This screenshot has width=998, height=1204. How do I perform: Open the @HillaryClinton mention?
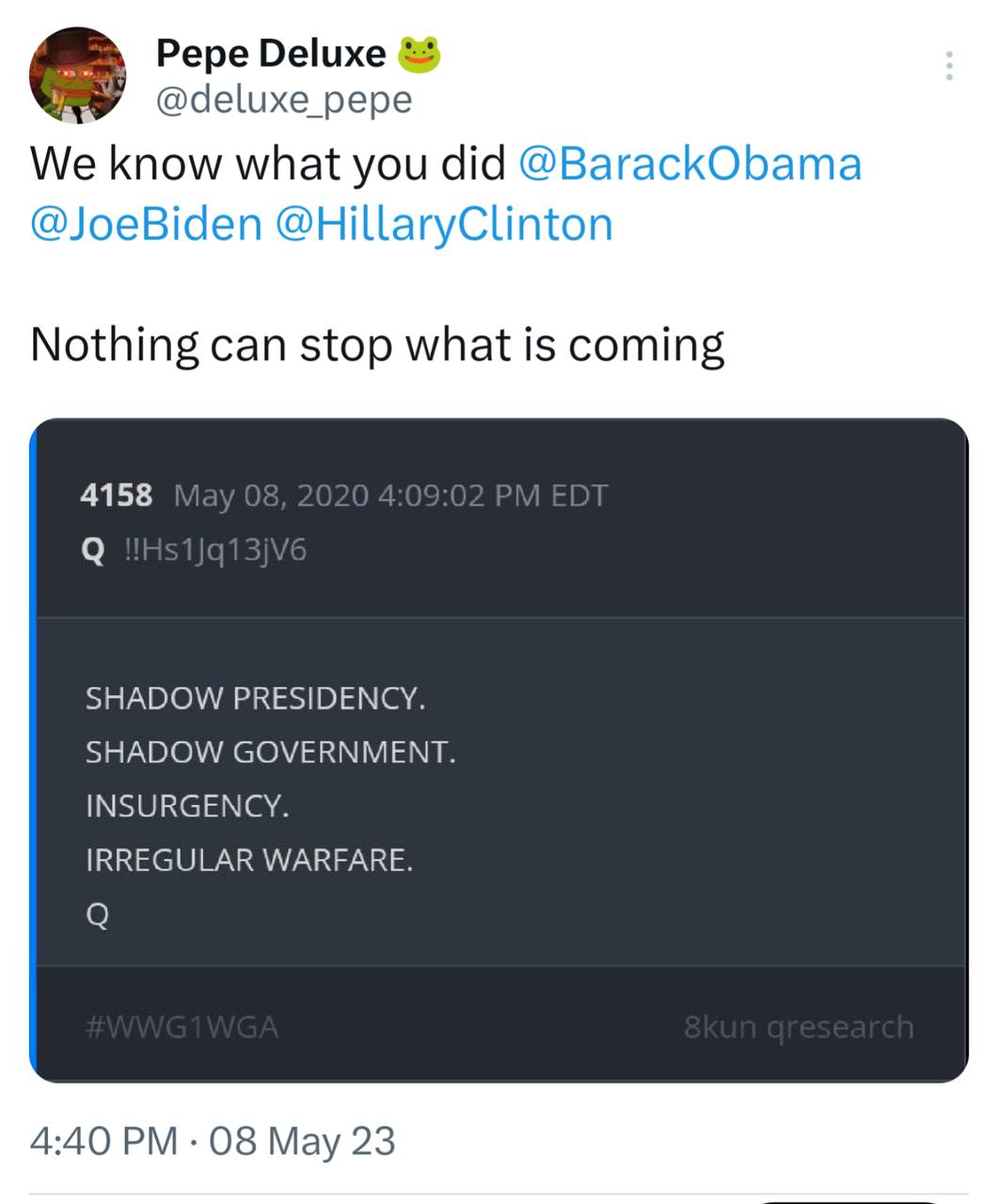(444, 224)
